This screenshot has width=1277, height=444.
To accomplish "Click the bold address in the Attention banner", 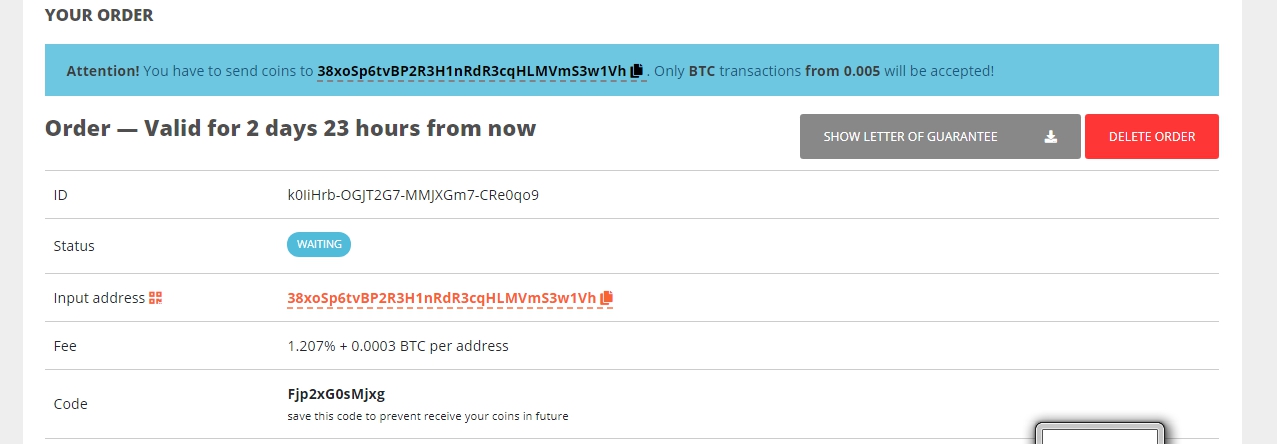I will (x=471, y=71).
